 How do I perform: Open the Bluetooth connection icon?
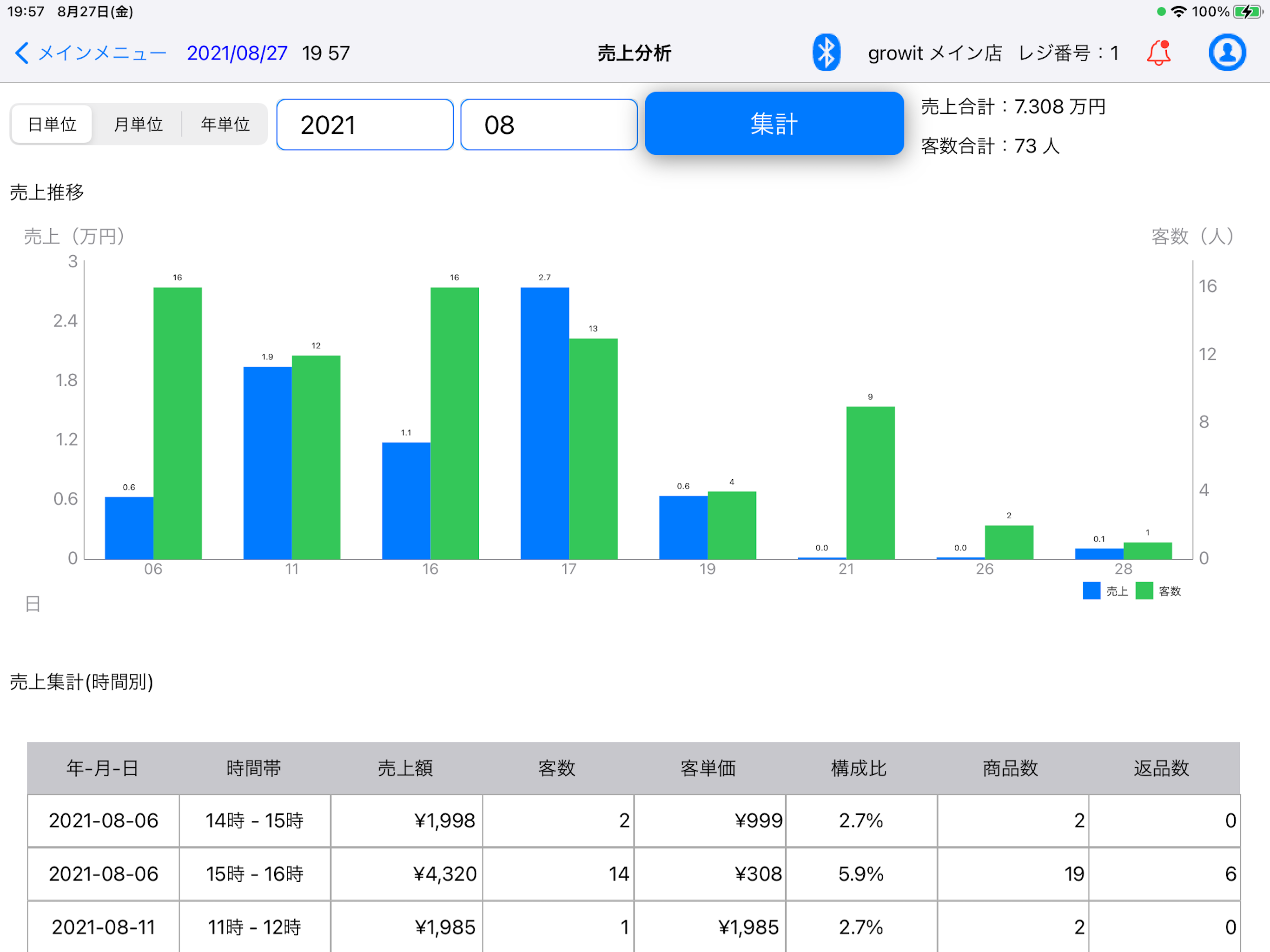tap(826, 53)
